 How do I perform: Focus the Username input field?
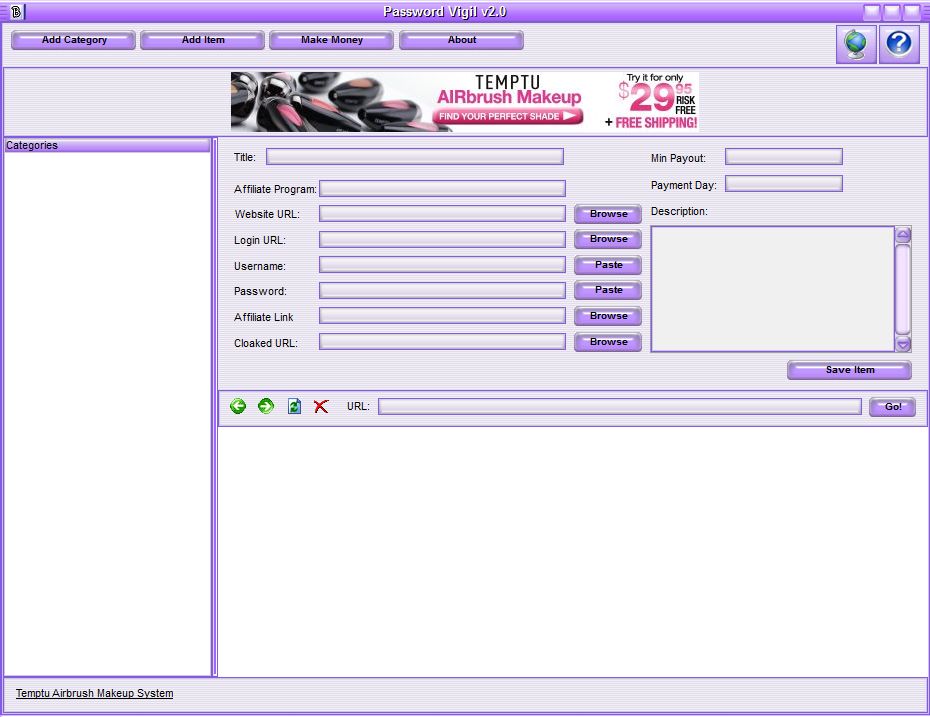[442, 265]
